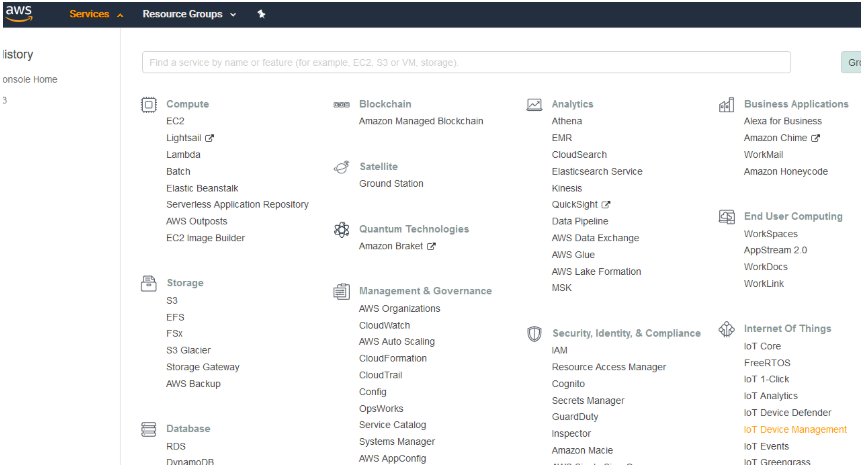Image resolution: width=864 pixels, height=471 pixels.
Task: Click the Blockchain category icon
Action: tap(342, 105)
